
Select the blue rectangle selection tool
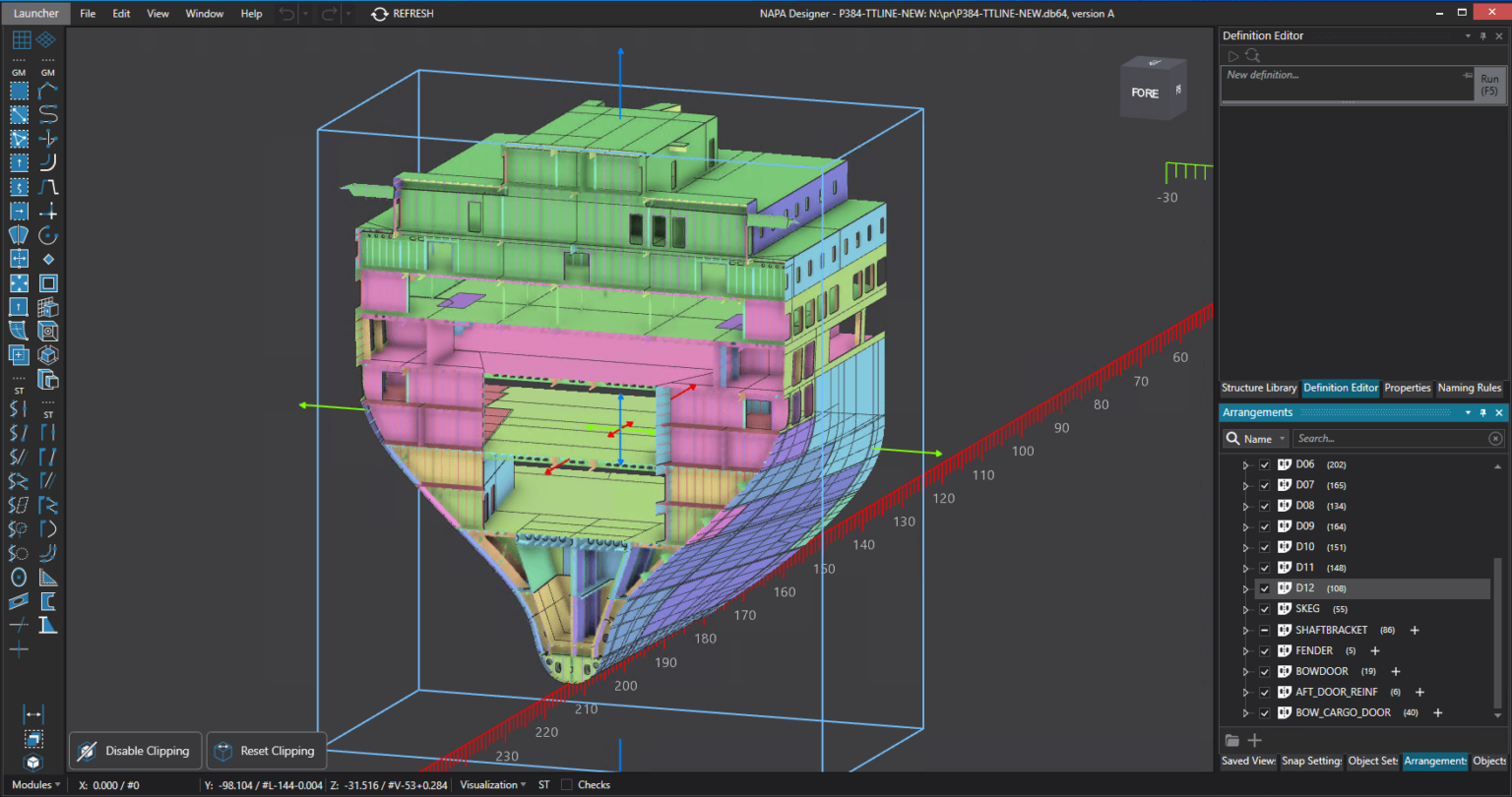[18, 91]
